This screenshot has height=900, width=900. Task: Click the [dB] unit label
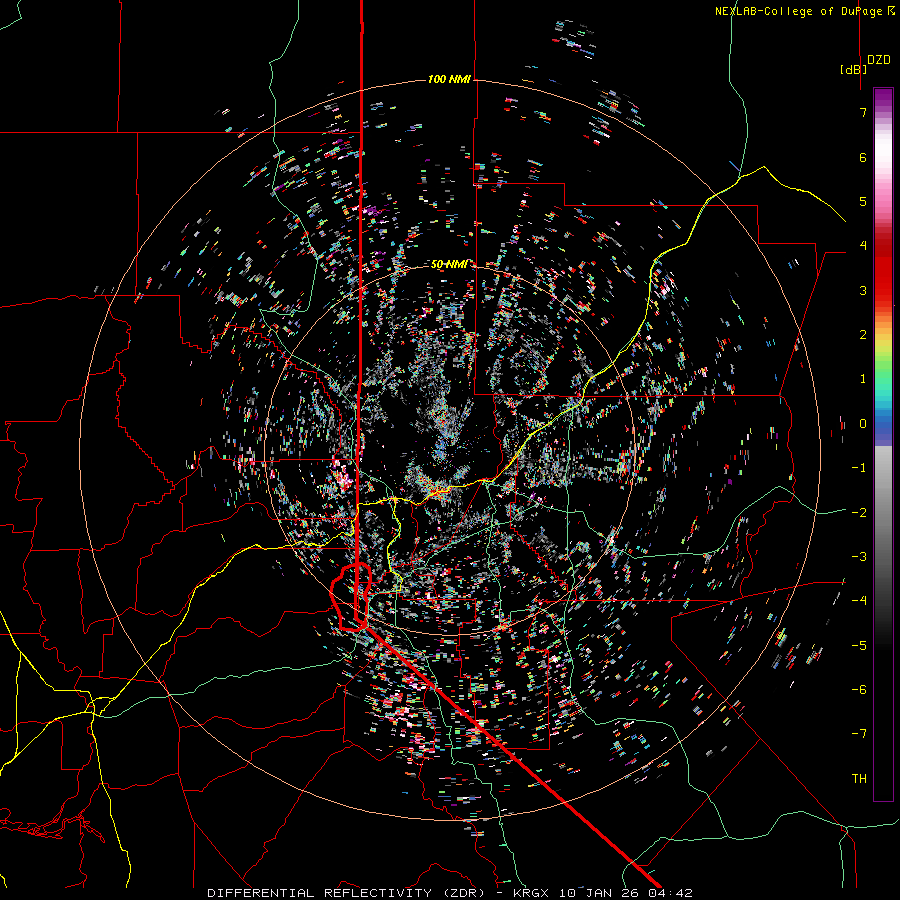click(x=854, y=69)
